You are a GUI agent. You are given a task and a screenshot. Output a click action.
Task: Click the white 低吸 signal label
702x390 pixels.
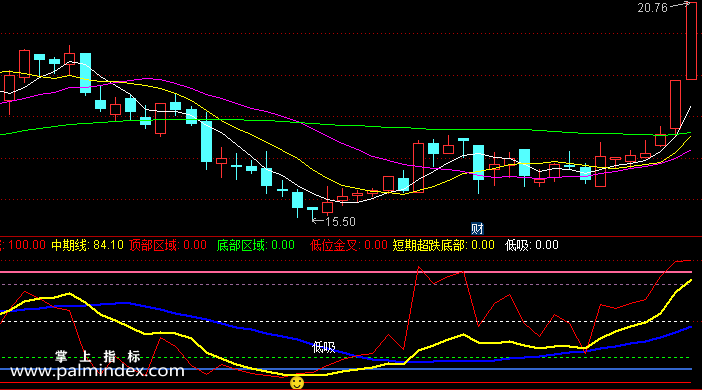[x=324, y=347]
